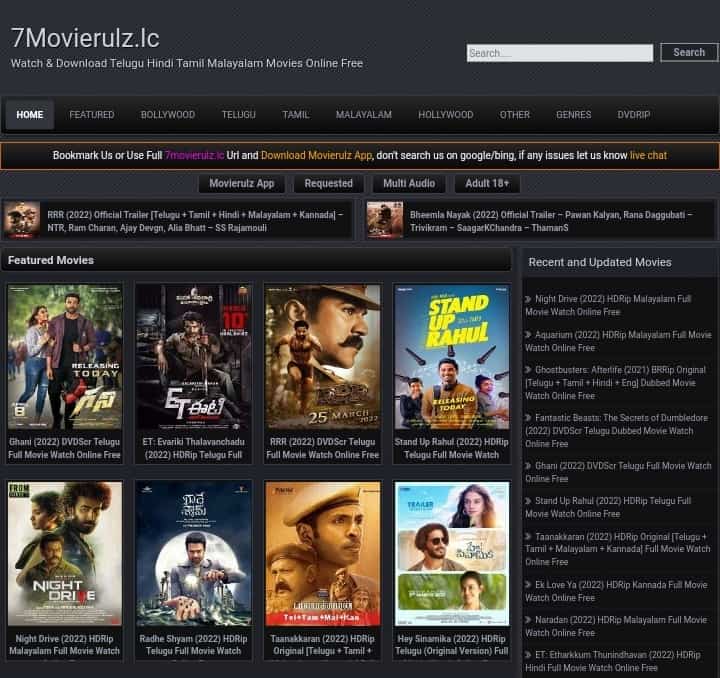Open recent item Ek Love Ya (2022) Kannada
This screenshot has width=720, height=678.
(616, 591)
